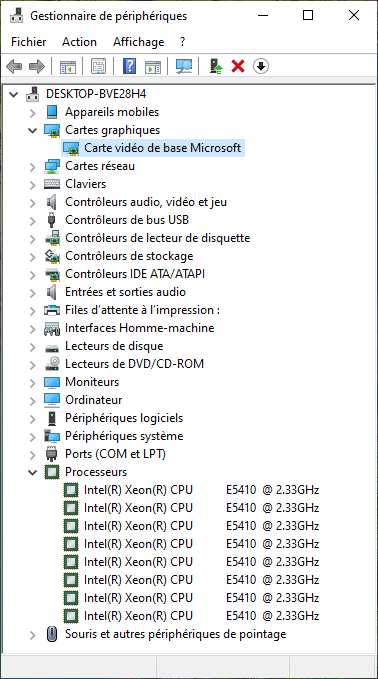Disable the device with the down-arrow circle icon

point(261,66)
